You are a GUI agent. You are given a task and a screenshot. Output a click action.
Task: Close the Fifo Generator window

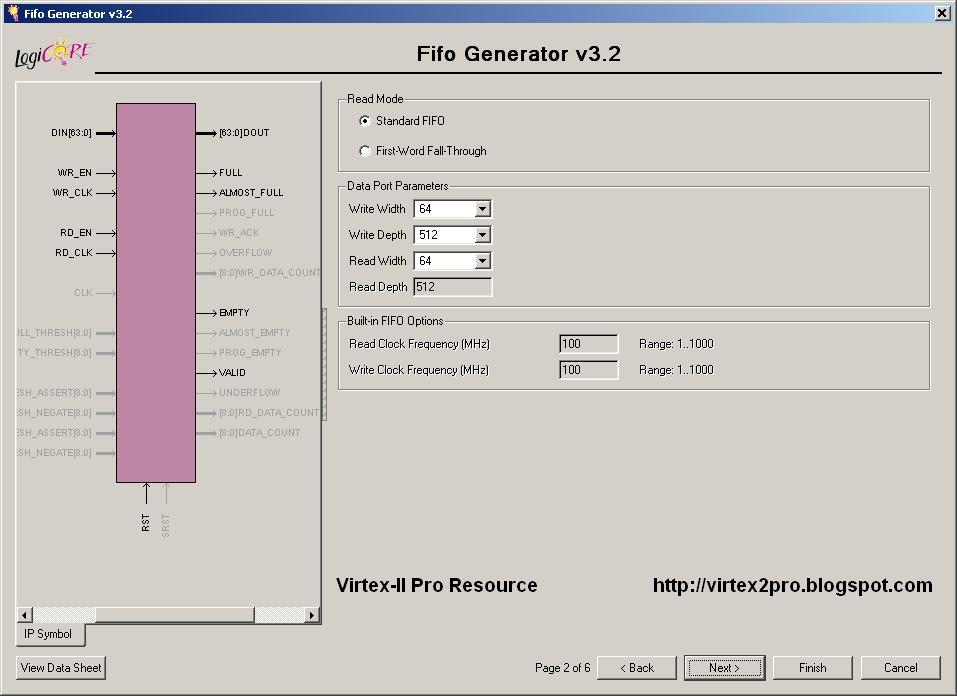coord(942,13)
